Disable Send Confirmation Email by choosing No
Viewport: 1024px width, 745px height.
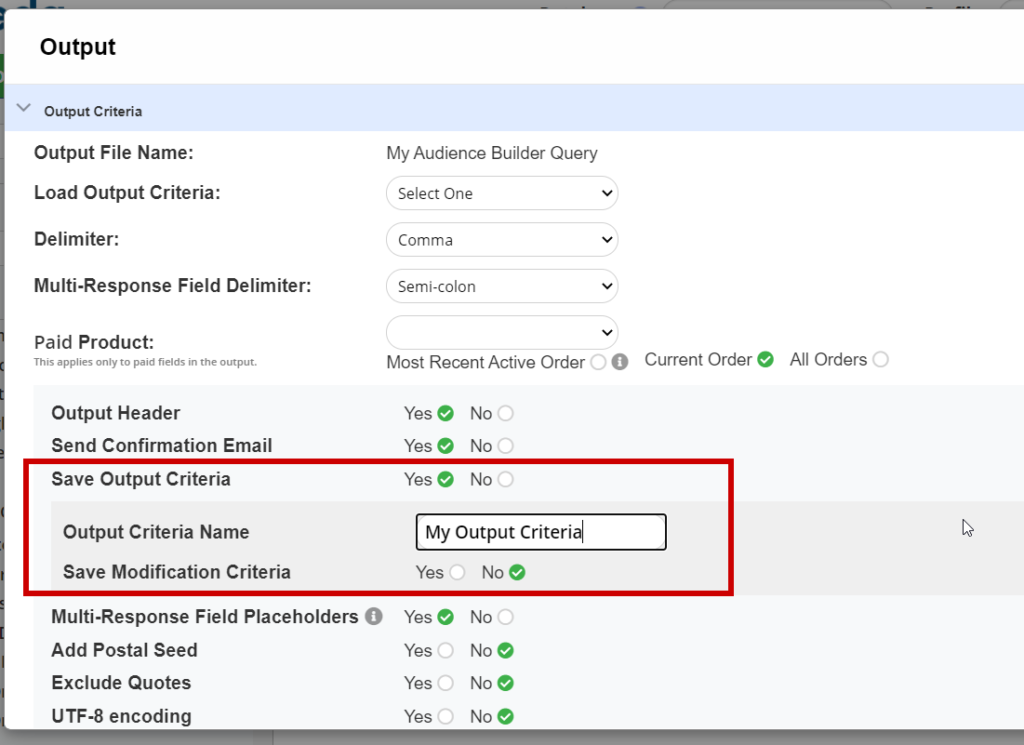(x=505, y=446)
